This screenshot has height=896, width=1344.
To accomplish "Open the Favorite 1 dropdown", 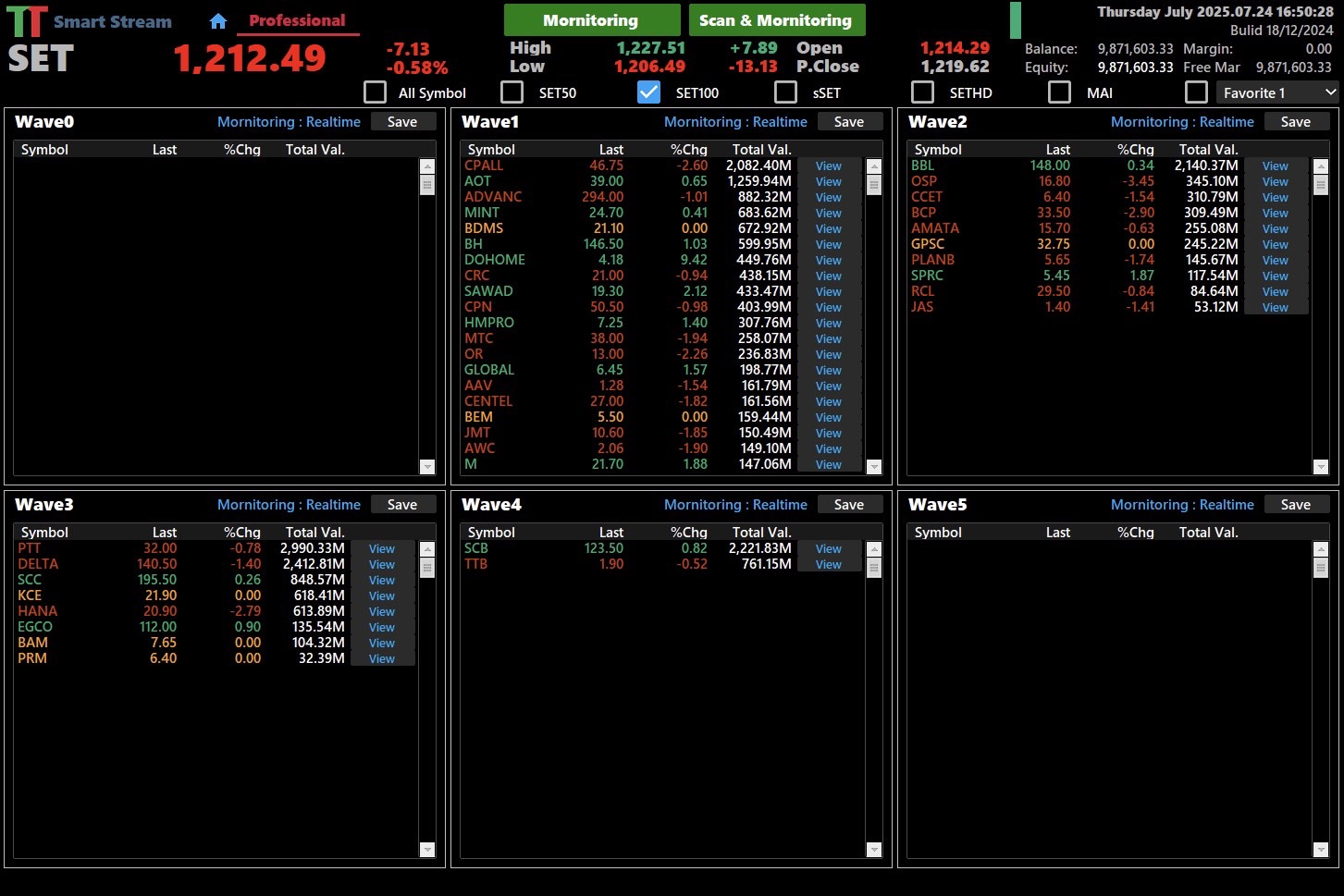I will tap(1277, 92).
